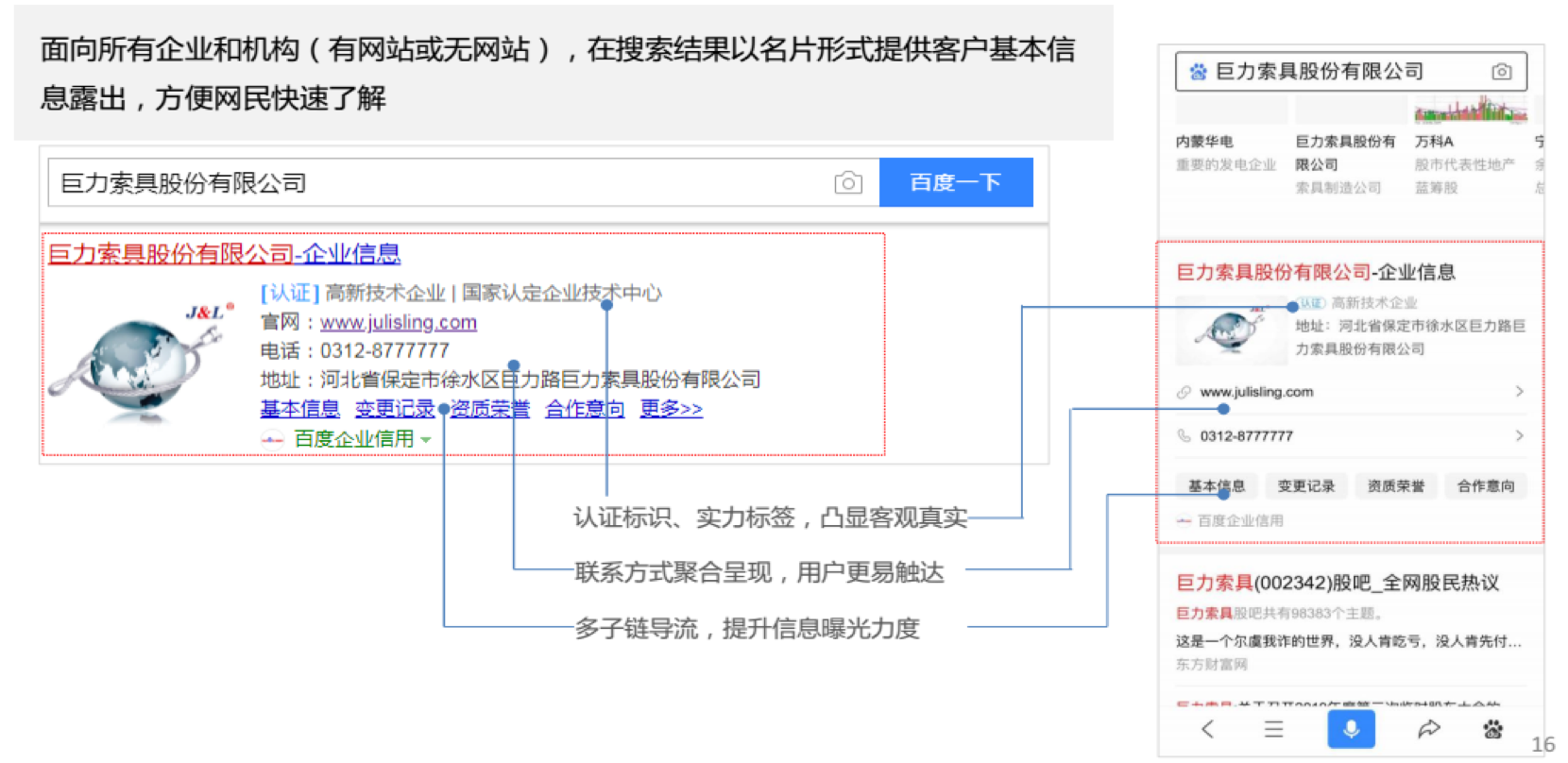Click the [认证] certification badge
The image size is (1568, 763).
290,293
